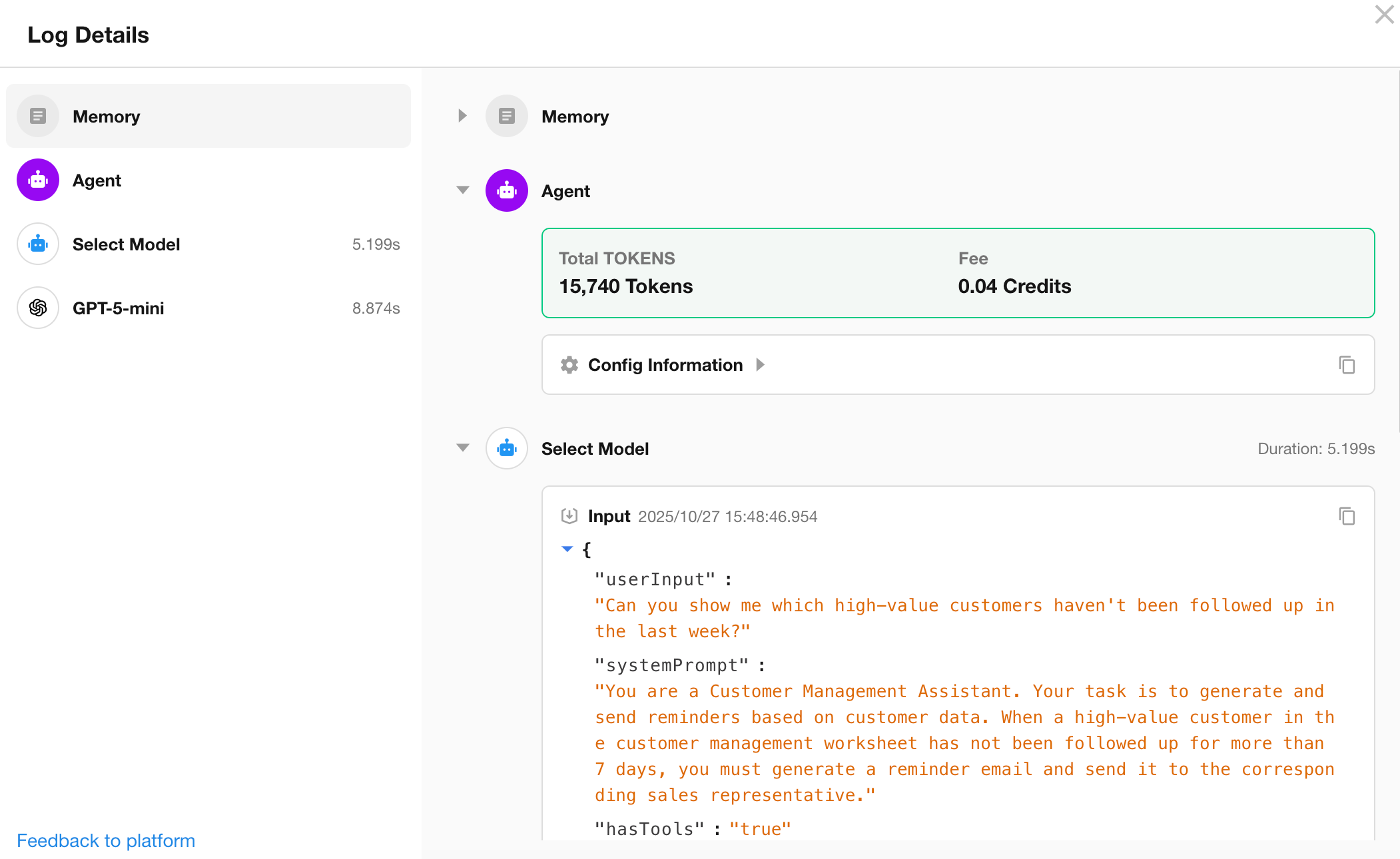
Task: Click the Total TOKENS summary card
Action: (x=958, y=273)
